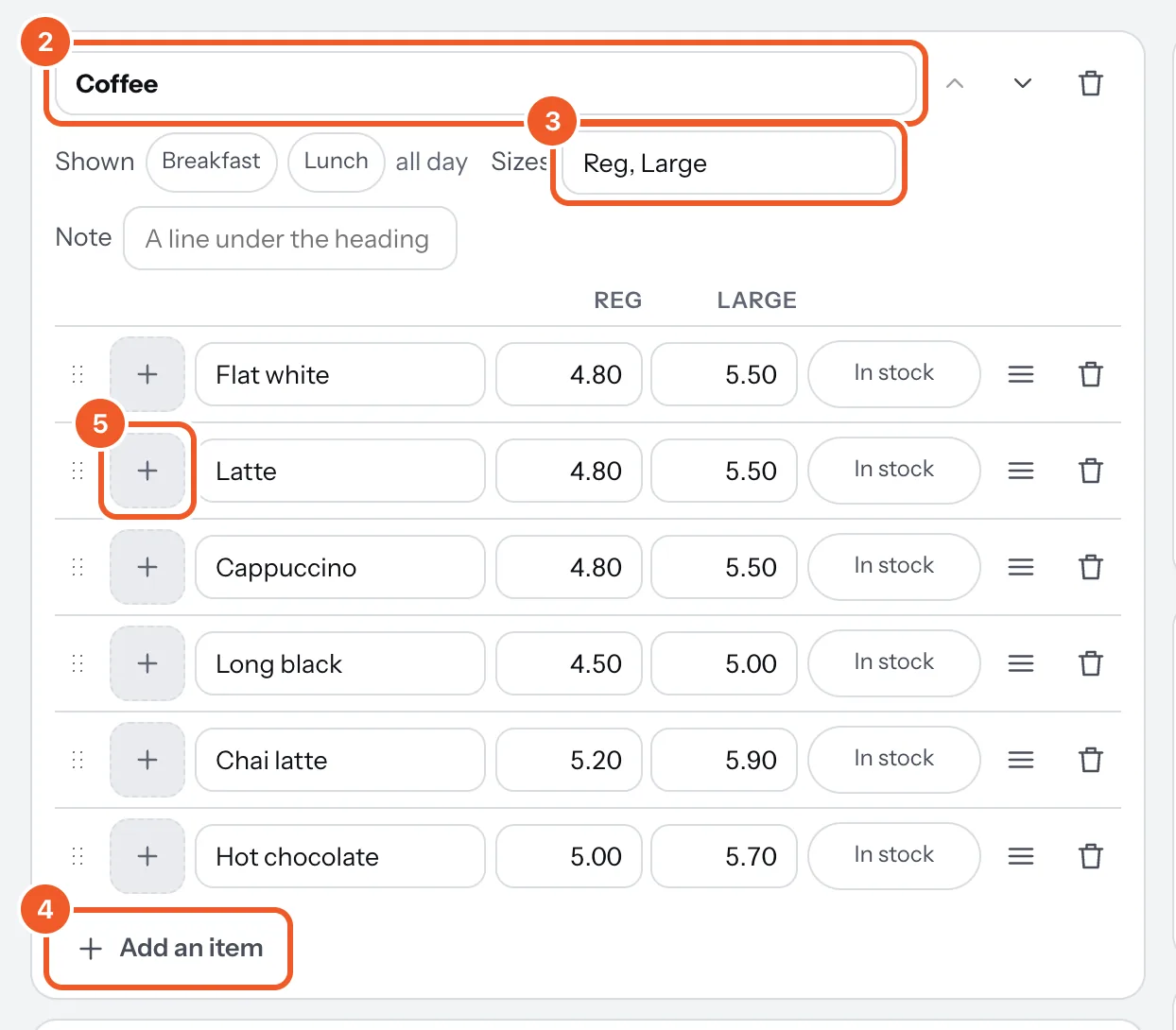
Task: Grab the Hot chocolate drag handle
Action: [78, 856]
